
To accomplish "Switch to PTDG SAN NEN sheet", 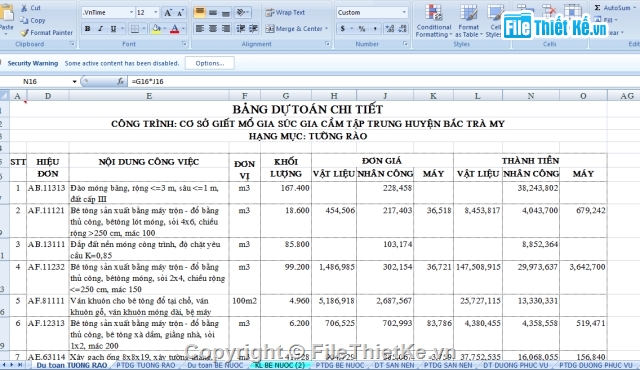I will click(448, 365).
